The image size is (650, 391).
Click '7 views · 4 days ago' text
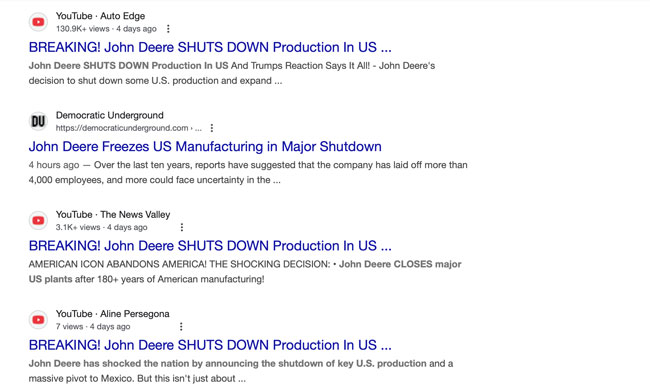93,327
